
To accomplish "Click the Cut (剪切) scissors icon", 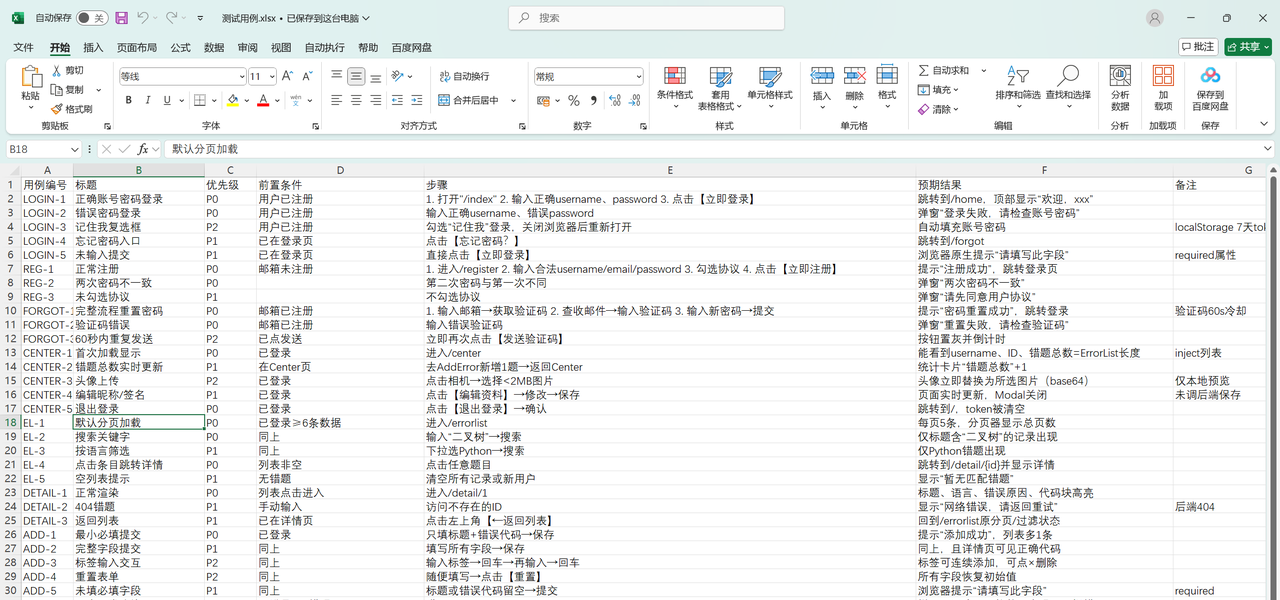I will pyautogui.click(x=56, y=71).
